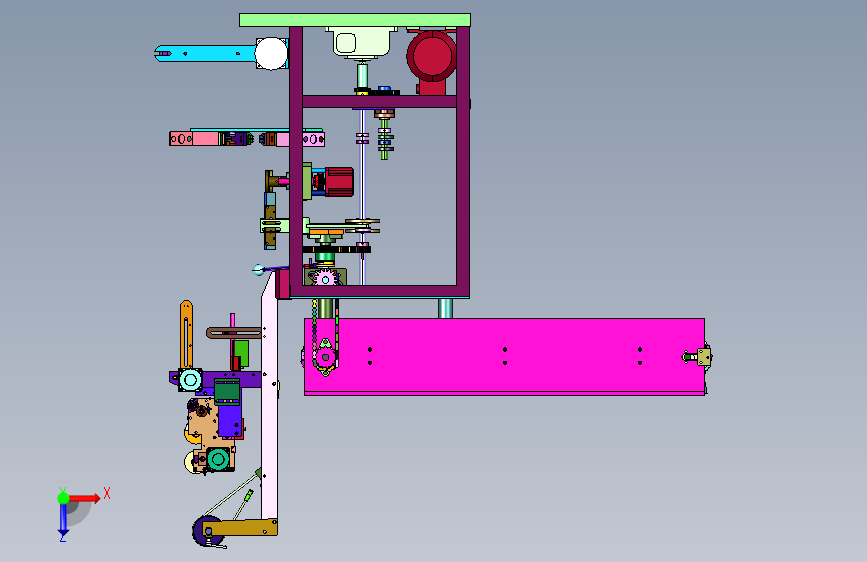This screenshot has width=867, height=562.
Task: Select the light green top plate
Action: pos(355,20)
